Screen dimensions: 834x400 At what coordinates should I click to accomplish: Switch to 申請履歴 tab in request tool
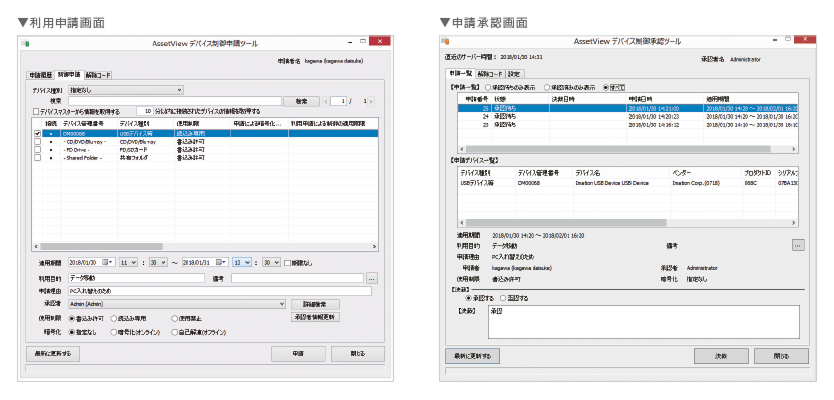click(x=40, y=75)
